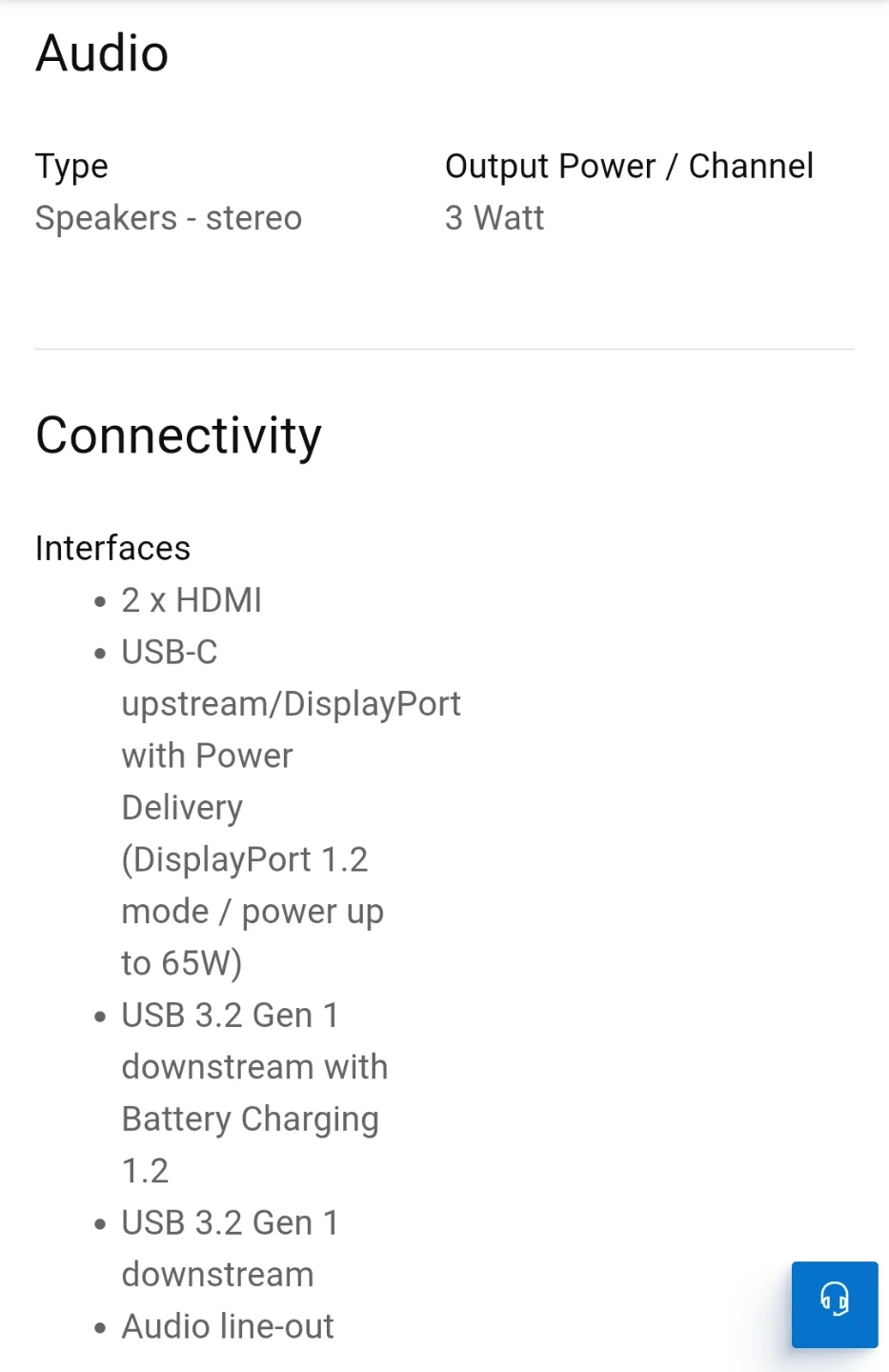Open the headset support chat button
This screenshot has width=889, height=1372.
click(835, 1303)
